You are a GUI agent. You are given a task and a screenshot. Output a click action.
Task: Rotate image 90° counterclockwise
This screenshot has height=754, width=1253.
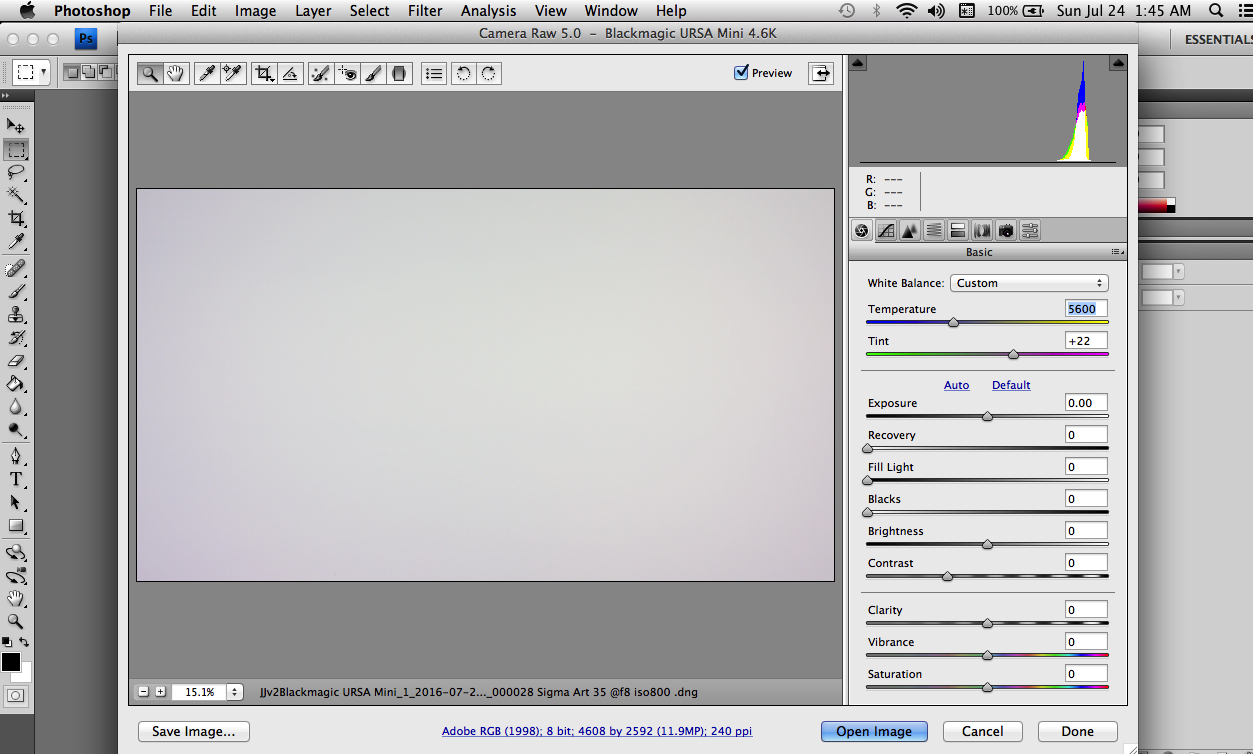[463, 73]
